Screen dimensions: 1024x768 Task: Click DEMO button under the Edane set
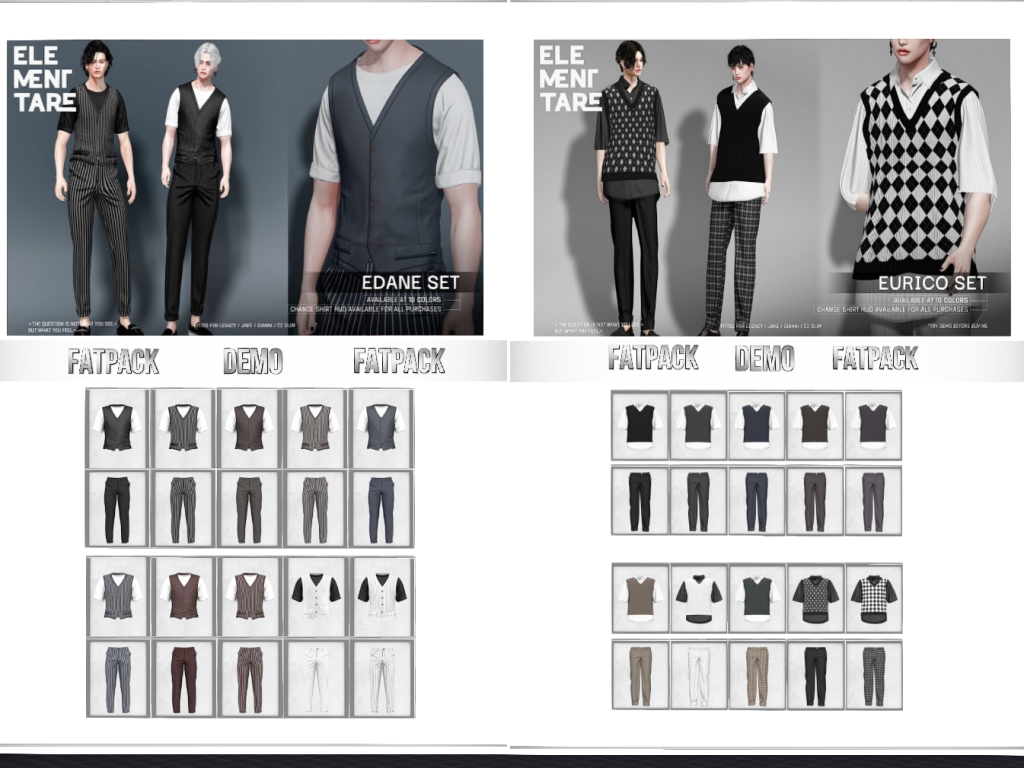coord(252,361)
